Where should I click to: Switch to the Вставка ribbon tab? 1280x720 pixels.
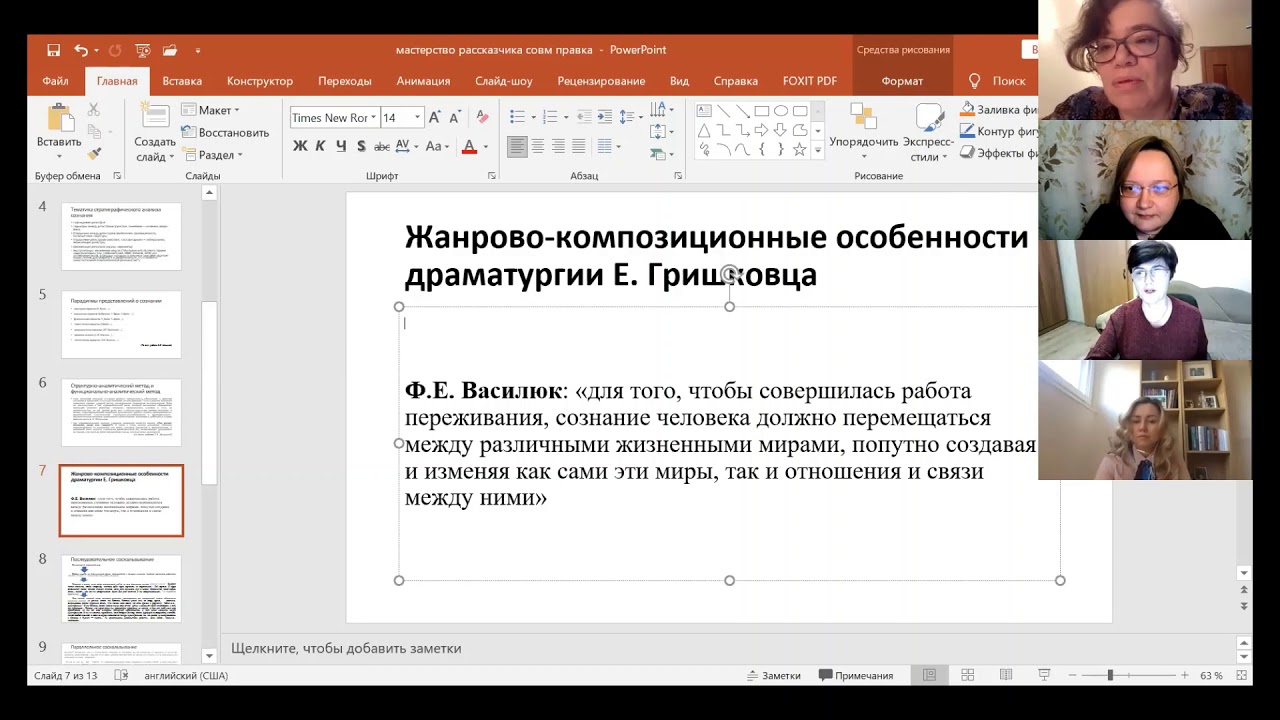click(182, 81)
